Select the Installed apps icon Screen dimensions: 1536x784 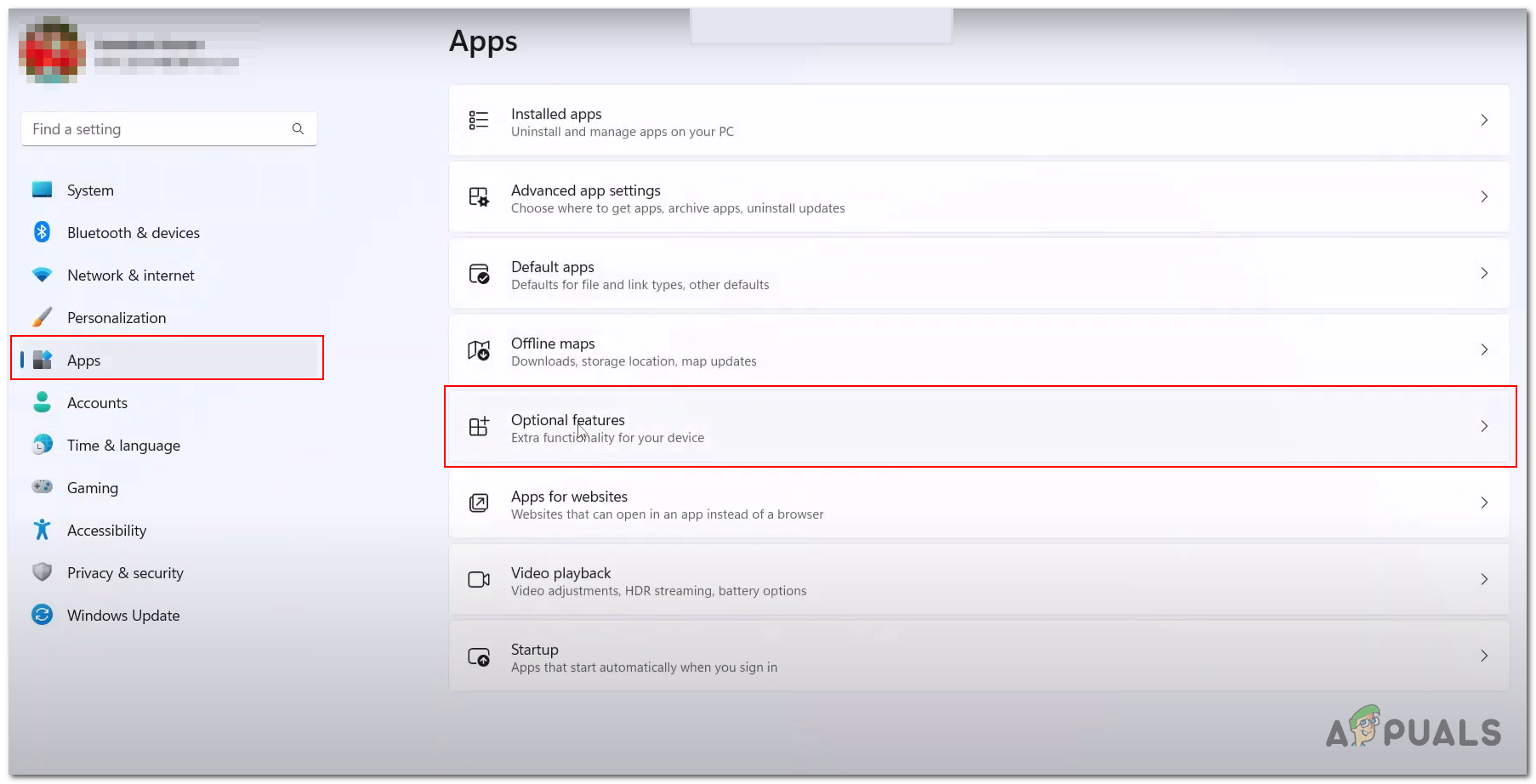(479, 120)
